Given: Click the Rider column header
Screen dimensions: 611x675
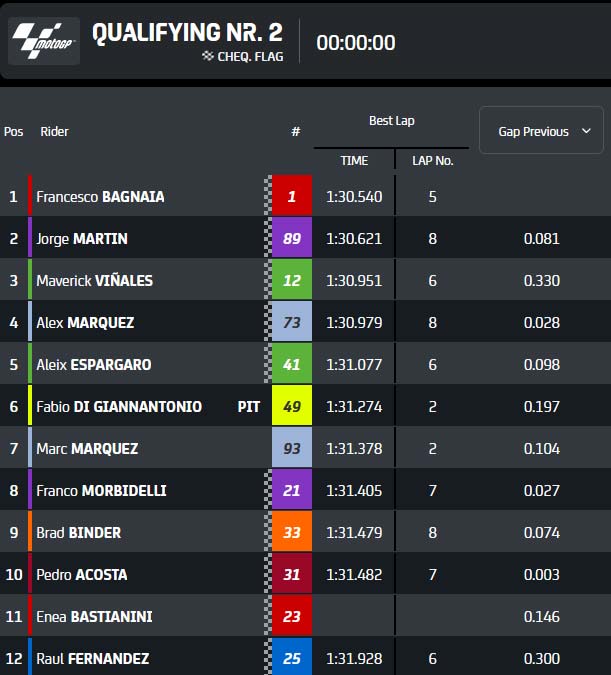Looking at the screenshot, I should click(54, 131).
